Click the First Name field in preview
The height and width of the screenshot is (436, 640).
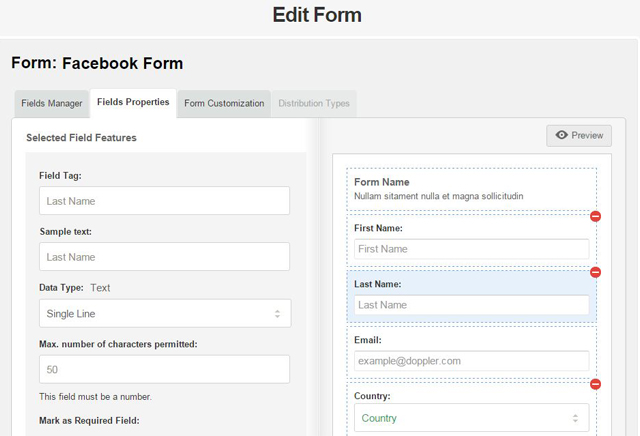(471, 249)
